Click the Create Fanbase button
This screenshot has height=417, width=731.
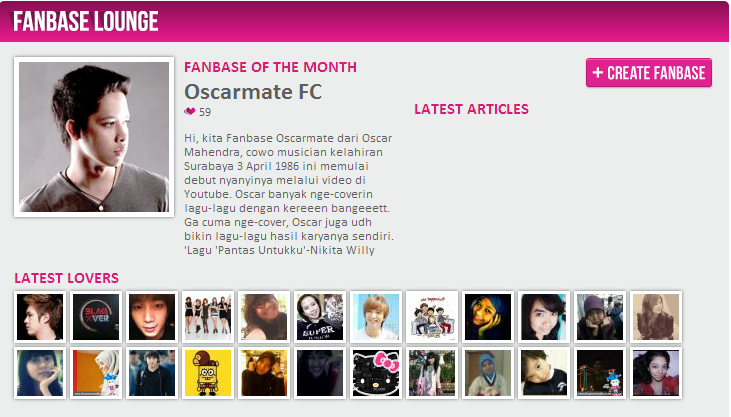[x=648, y=73]
